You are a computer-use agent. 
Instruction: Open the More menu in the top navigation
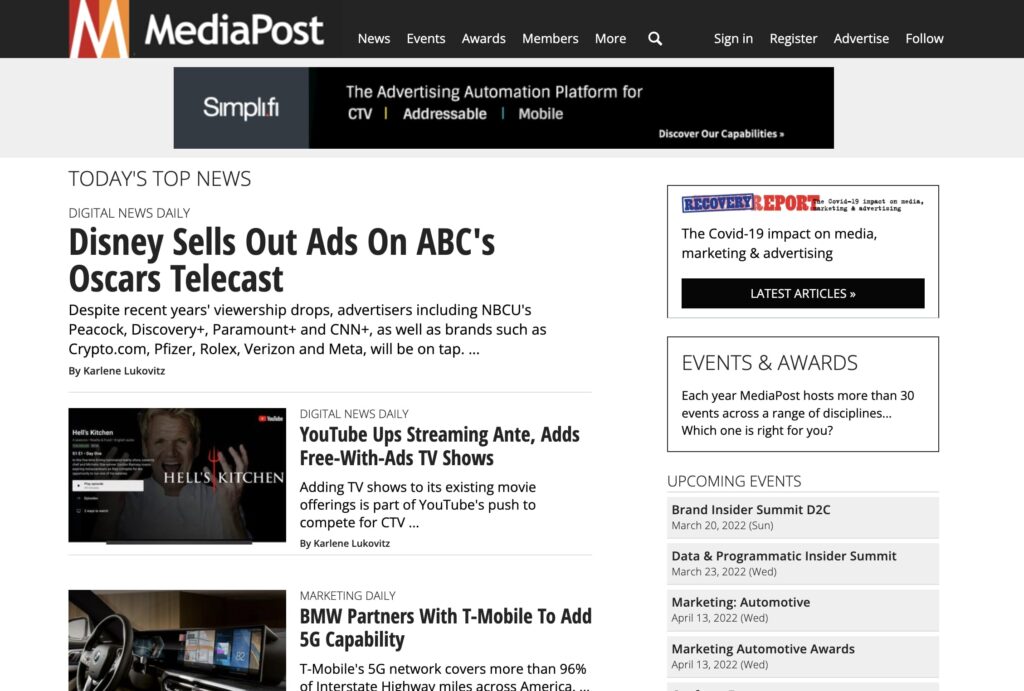610,39
